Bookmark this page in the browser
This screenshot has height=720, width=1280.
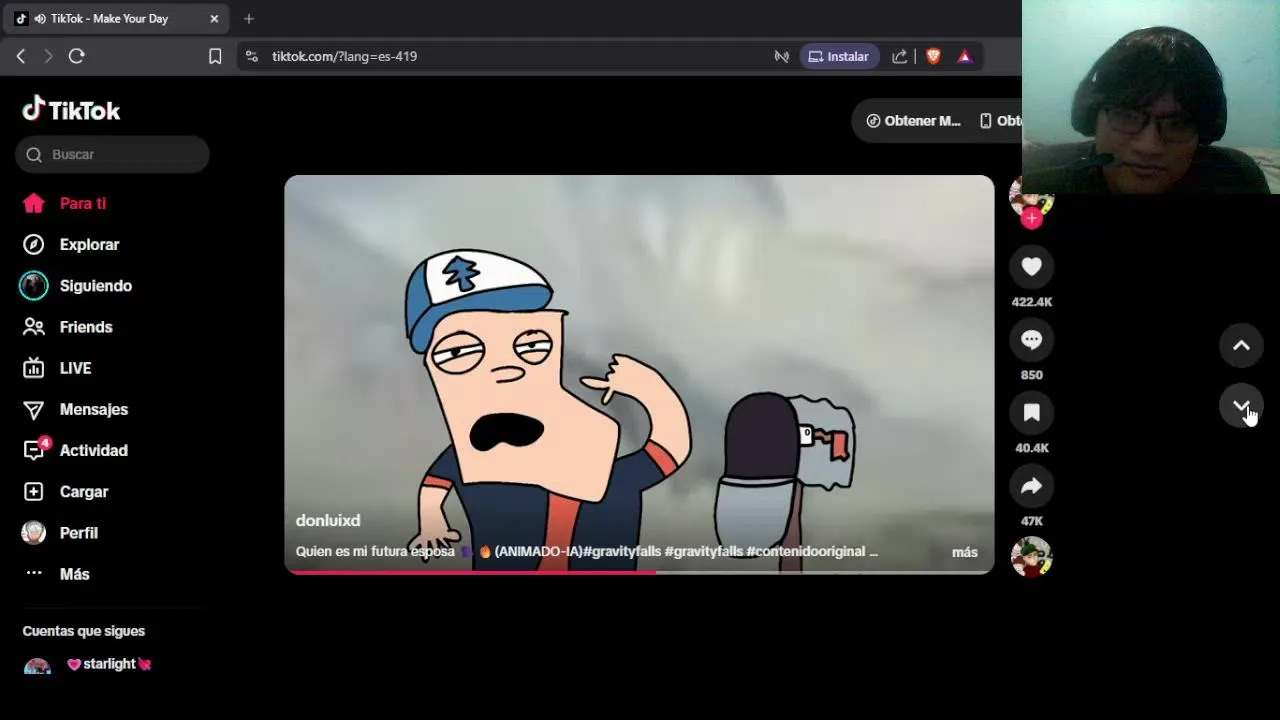pos(215,56)
